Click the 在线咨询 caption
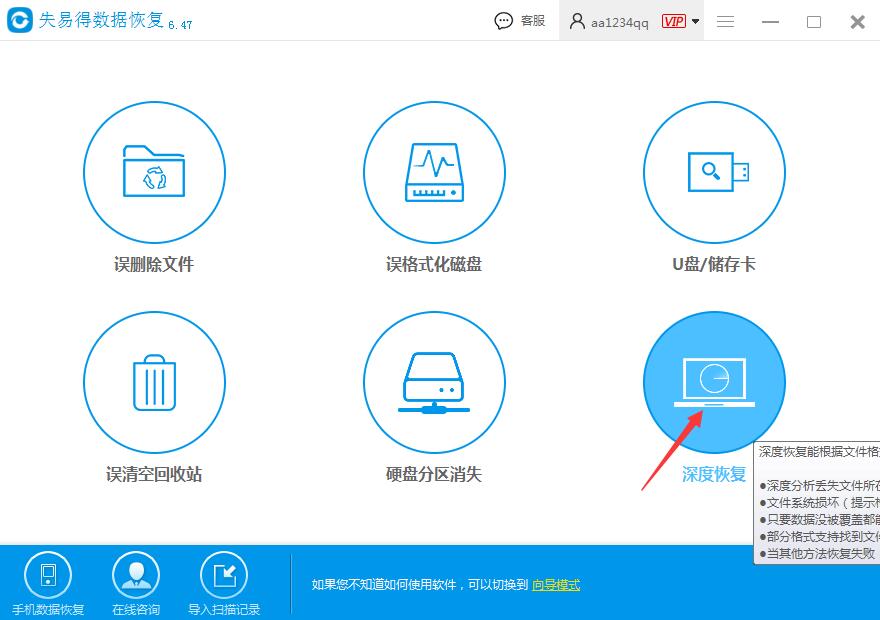 click(136, 609)
